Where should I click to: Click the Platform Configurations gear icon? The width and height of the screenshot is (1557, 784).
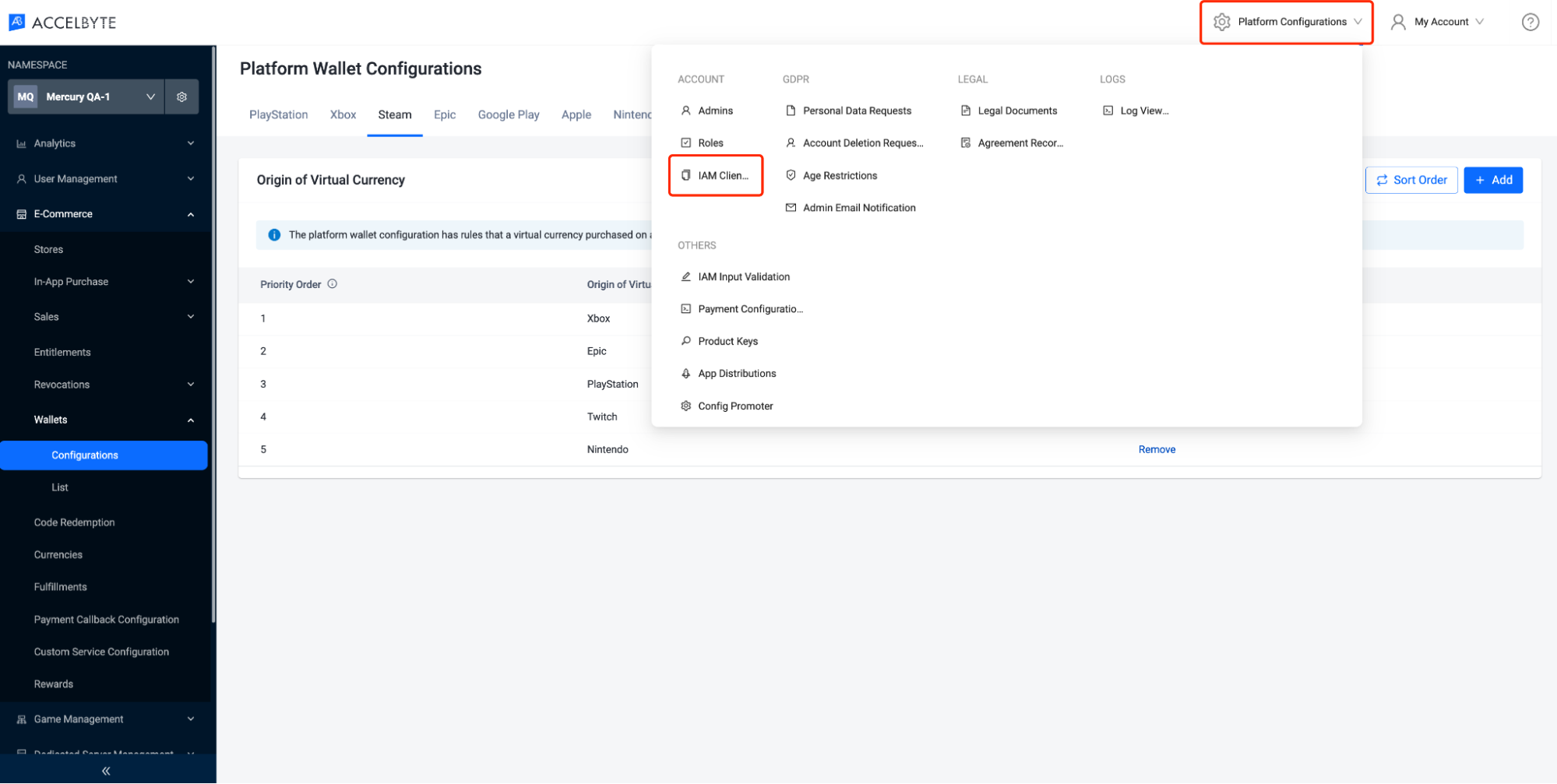1221,22
